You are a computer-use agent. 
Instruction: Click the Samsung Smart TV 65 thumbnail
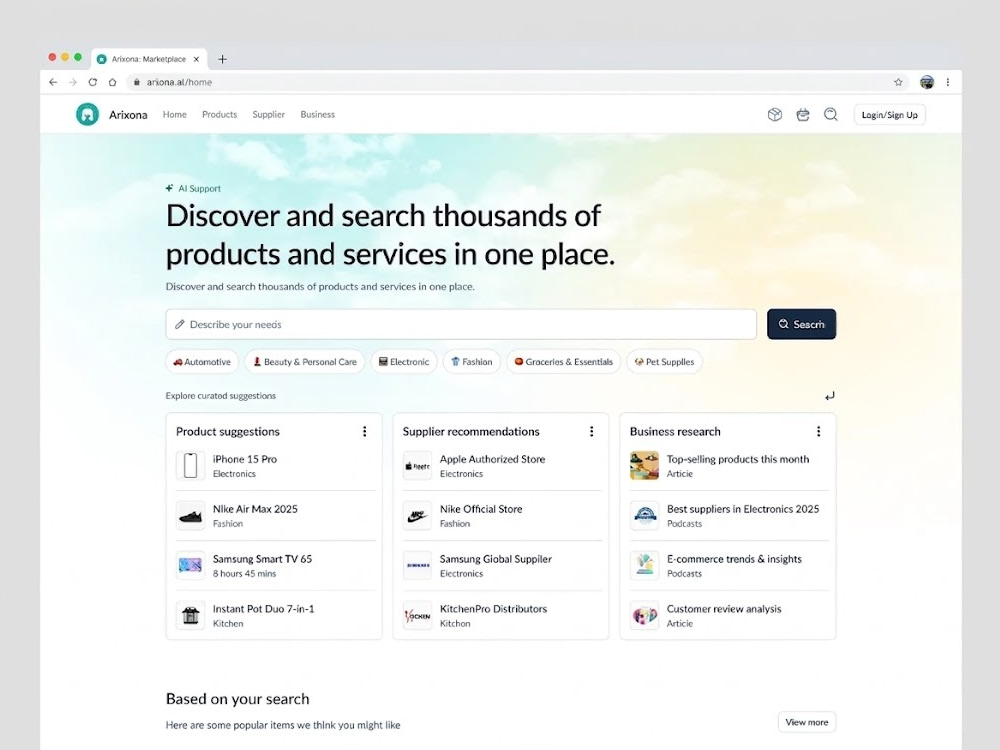click(190, 566)
